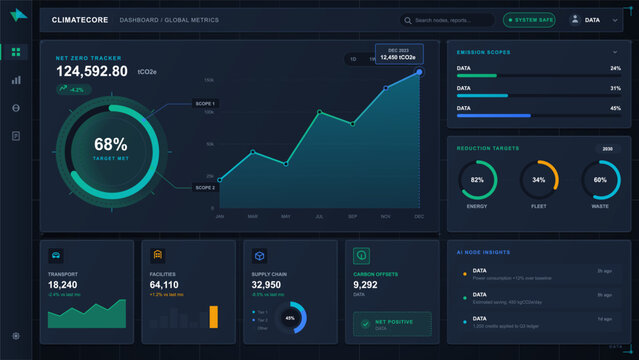This screenshot has width=639, height=360.
Task: Click the search magnifier icon
Action: [x=408, y=20]
